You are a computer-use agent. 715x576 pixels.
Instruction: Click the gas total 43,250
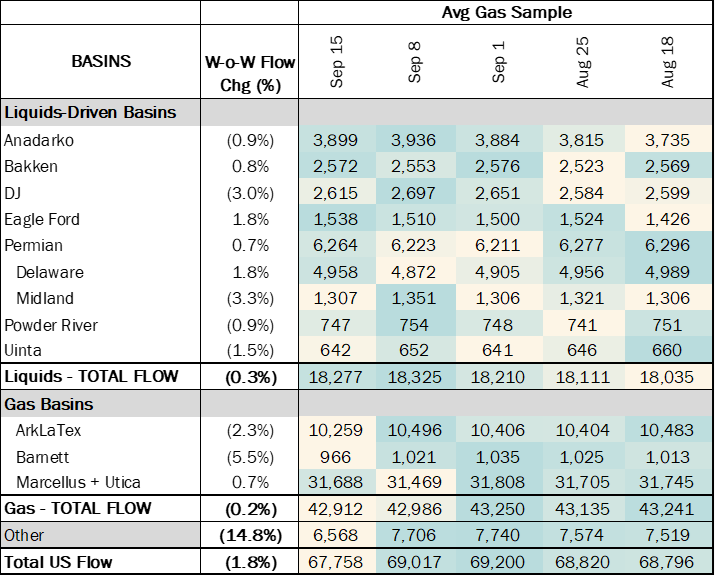[498, 509]
